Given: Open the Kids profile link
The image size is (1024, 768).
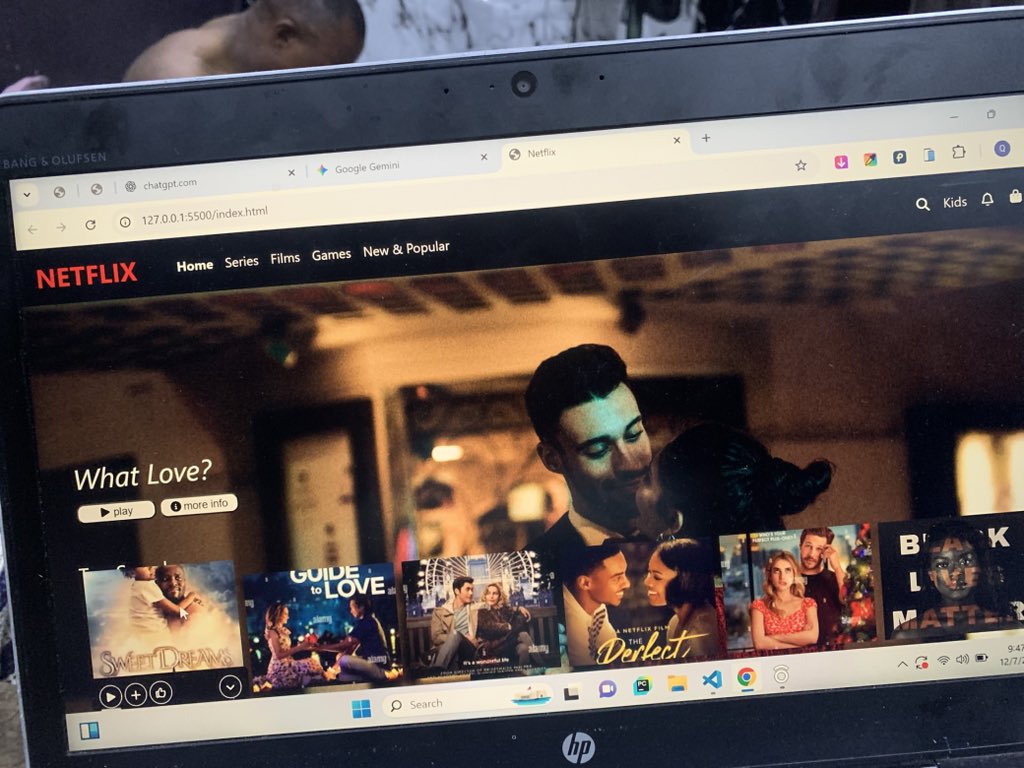Looking at the screenshot, I should pyautogui.click(x=955, y=202).
